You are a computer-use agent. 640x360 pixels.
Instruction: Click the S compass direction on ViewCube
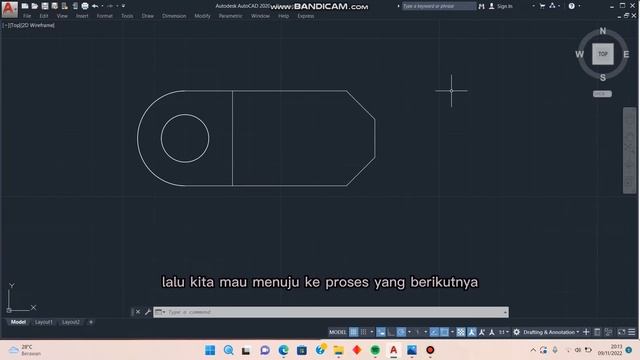tap(603, 78)
